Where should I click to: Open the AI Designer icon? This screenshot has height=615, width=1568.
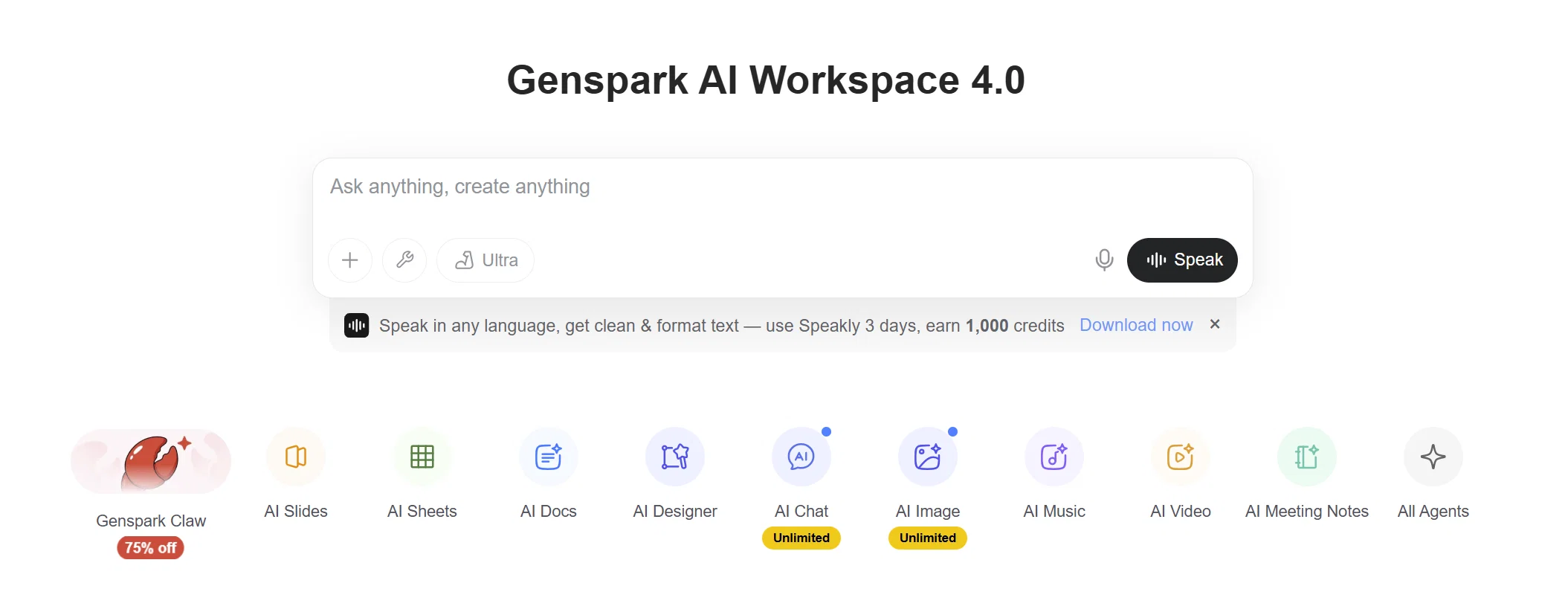[675, 457]
